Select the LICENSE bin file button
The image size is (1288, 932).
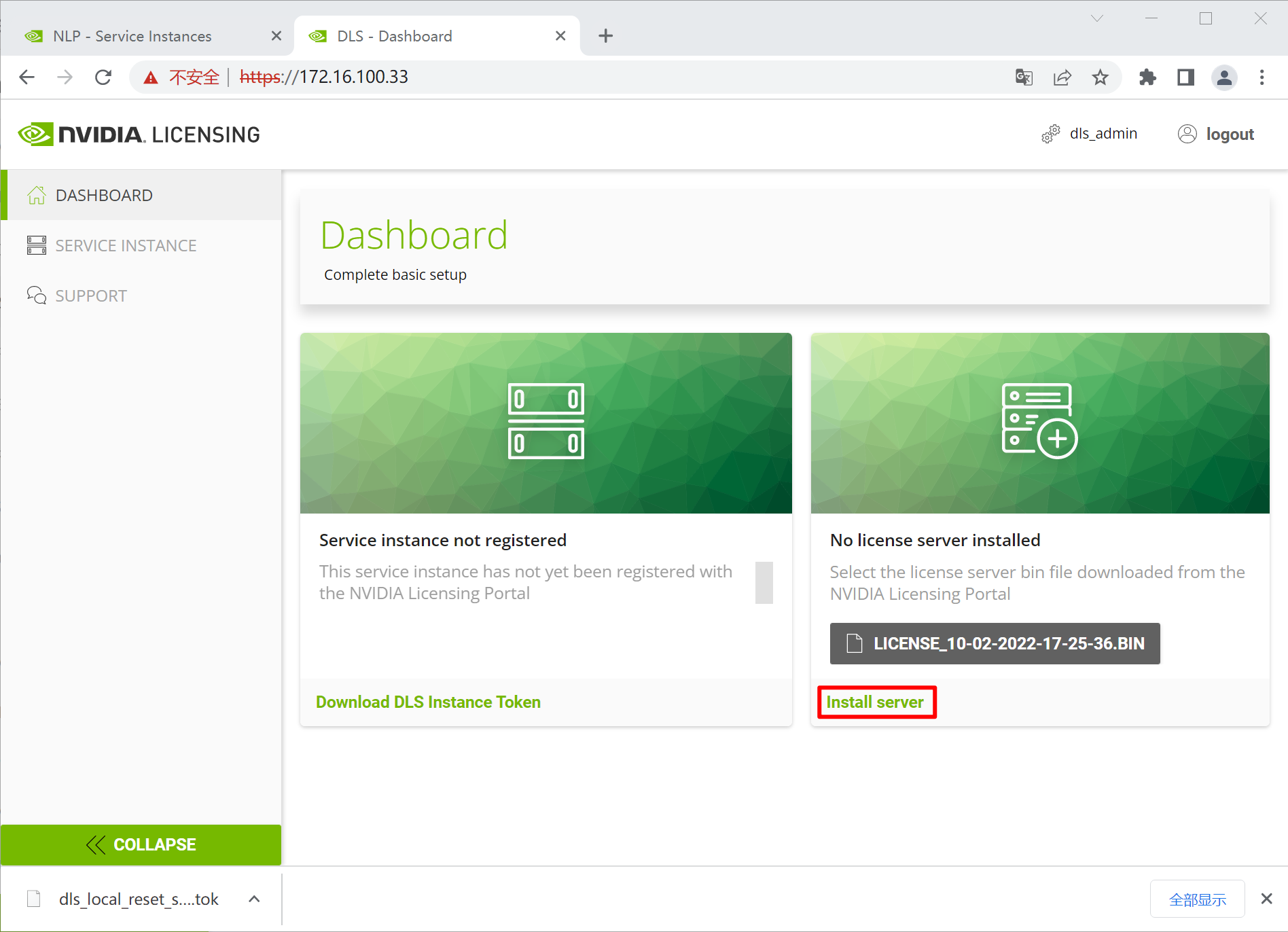click(995, 643)
